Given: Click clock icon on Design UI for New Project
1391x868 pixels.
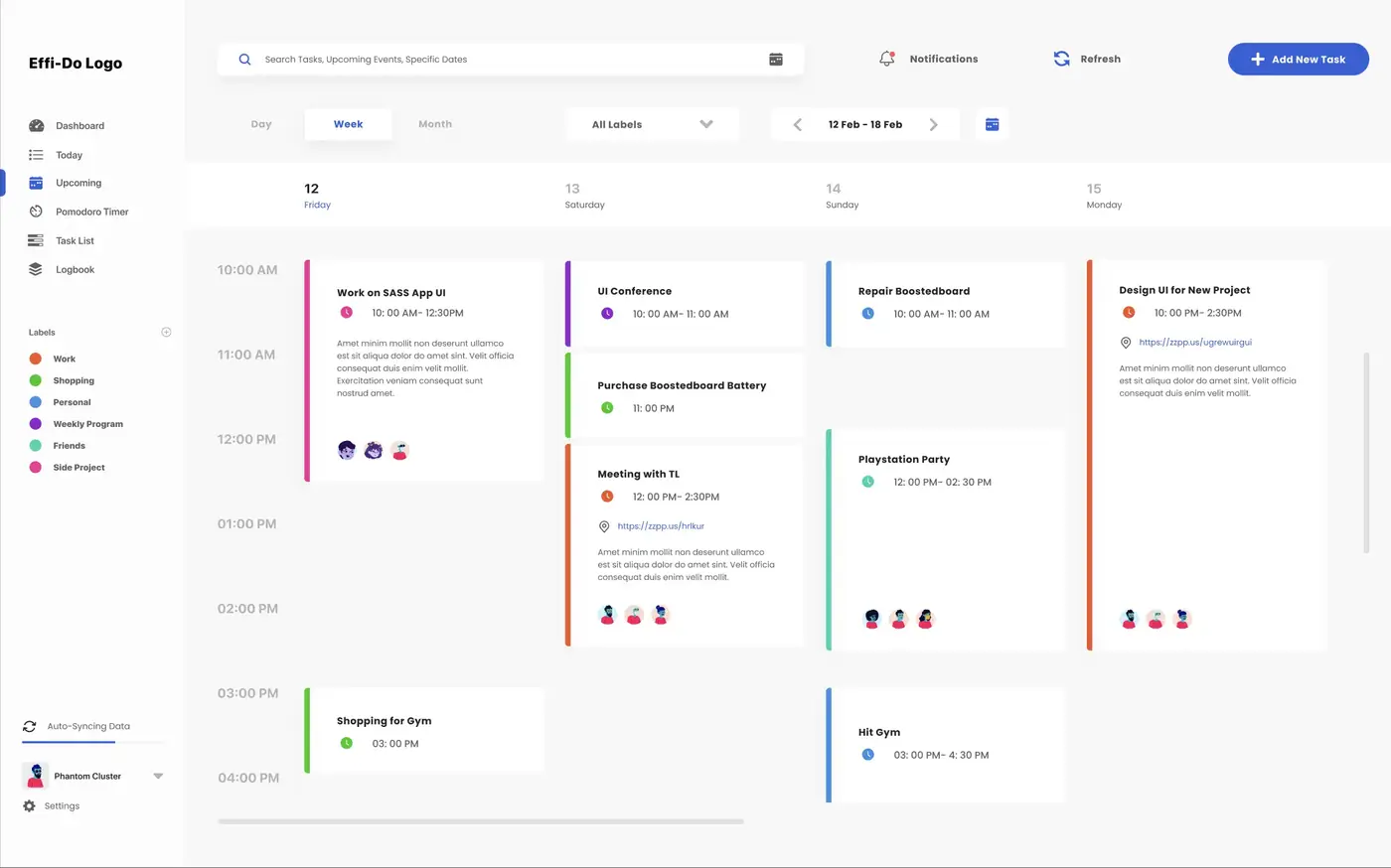Looking at the screenshot, I should 1129,313.
